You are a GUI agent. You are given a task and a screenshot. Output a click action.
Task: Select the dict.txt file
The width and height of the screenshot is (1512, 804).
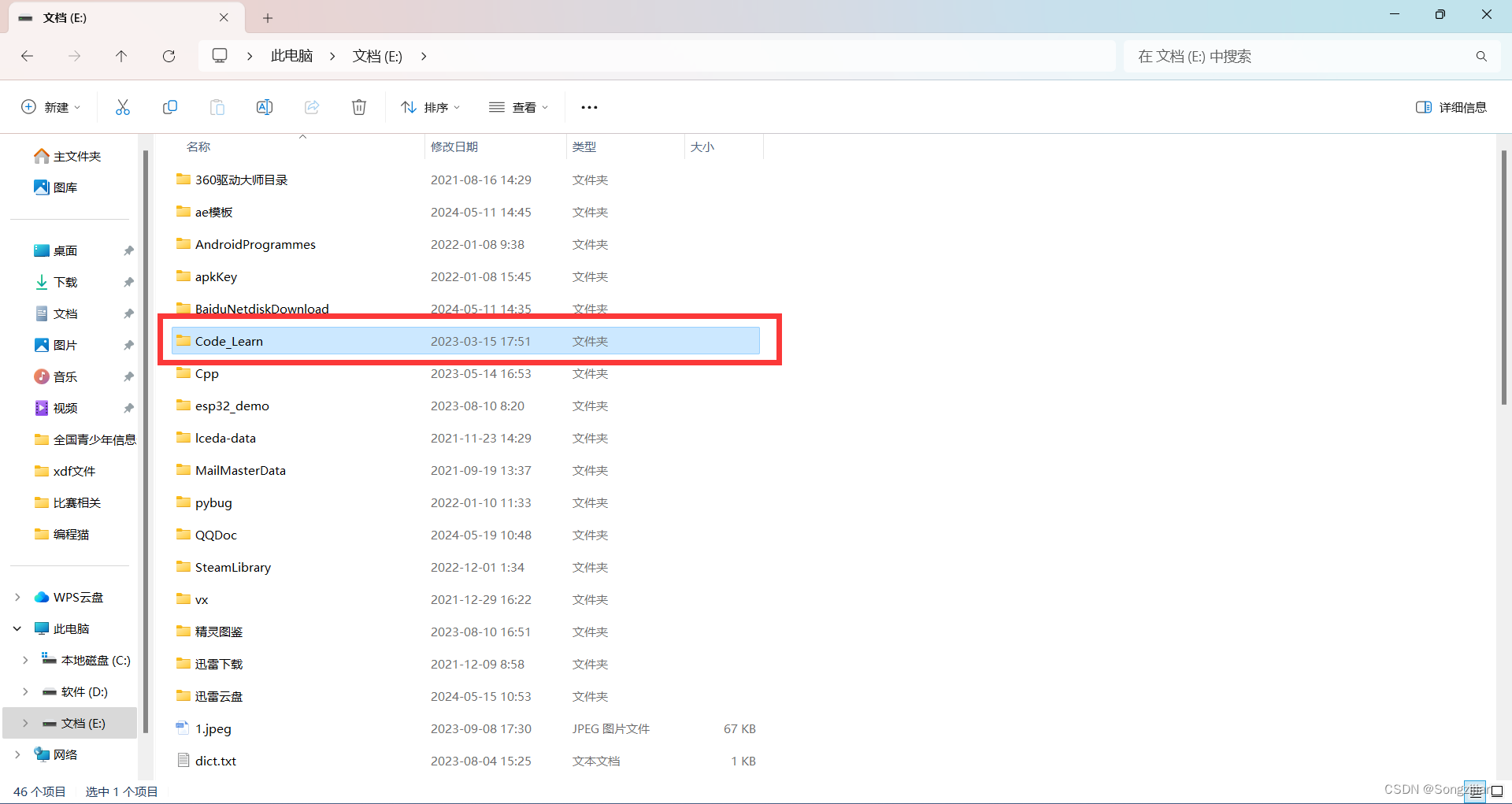coord(465,761)
